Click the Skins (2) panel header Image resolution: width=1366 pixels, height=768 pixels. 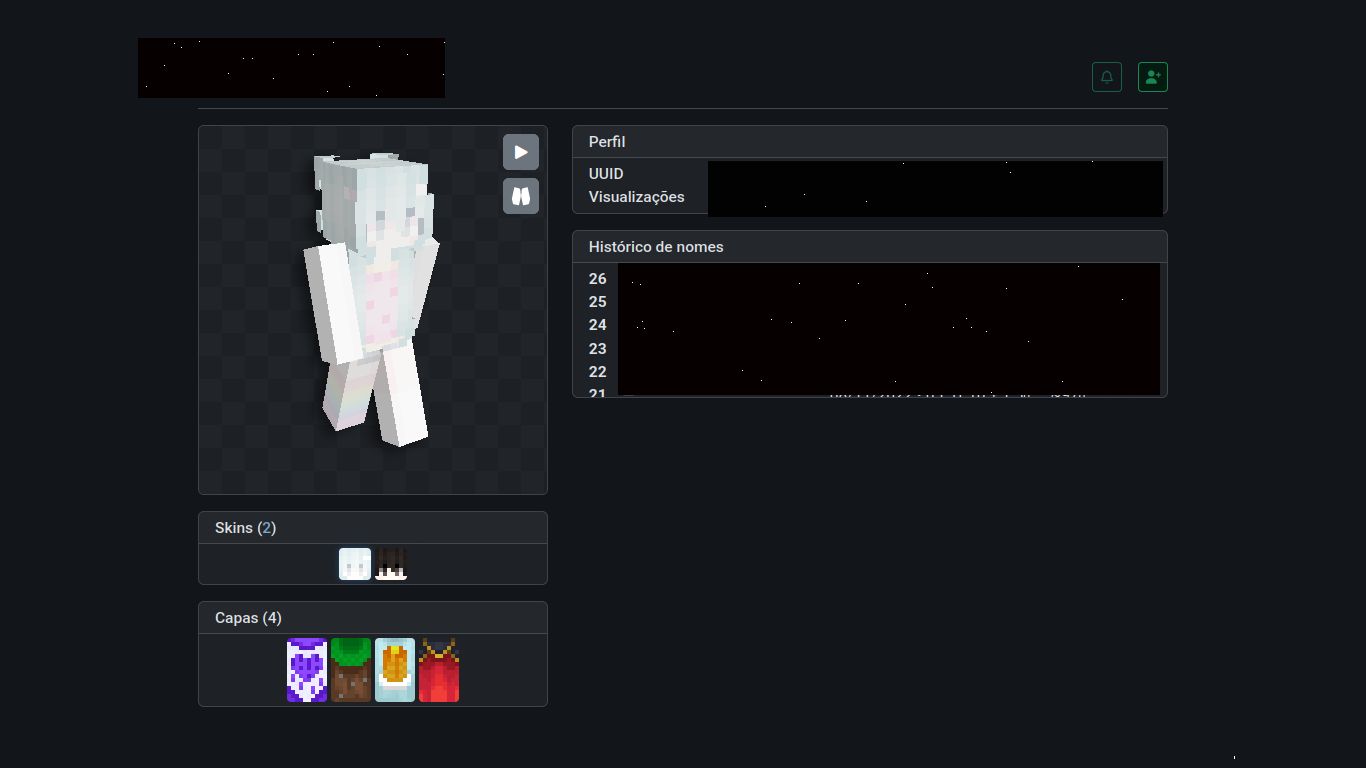coord(373,528)
